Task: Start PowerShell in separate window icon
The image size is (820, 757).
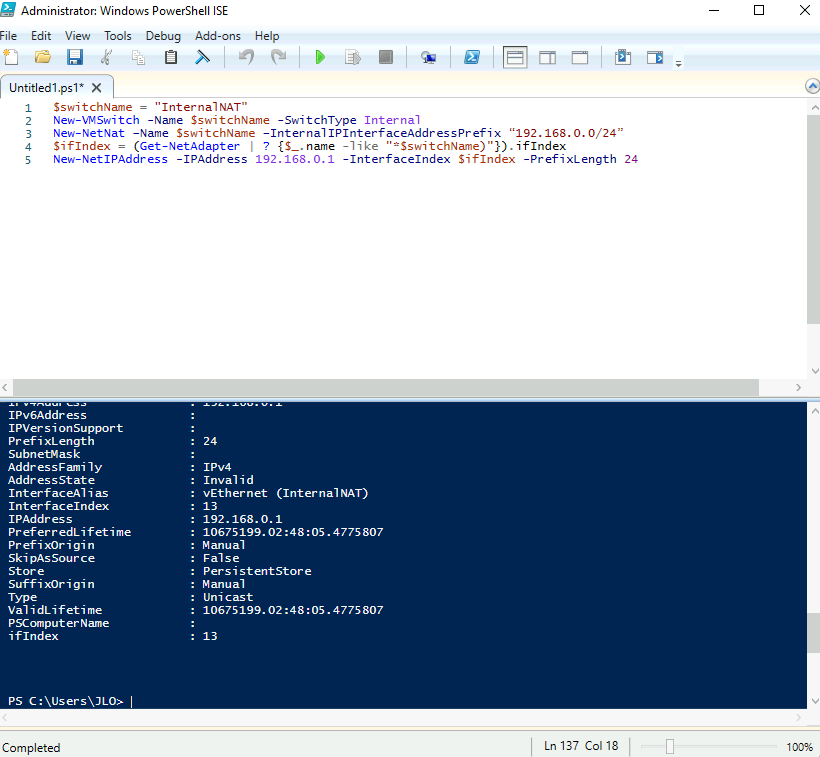Action: point(472,57)
